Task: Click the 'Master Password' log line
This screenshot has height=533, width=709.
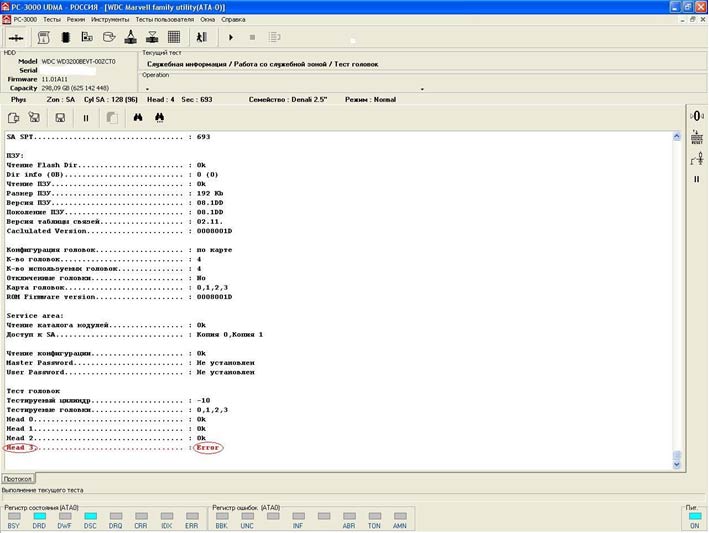Action: tap(130, 363)
